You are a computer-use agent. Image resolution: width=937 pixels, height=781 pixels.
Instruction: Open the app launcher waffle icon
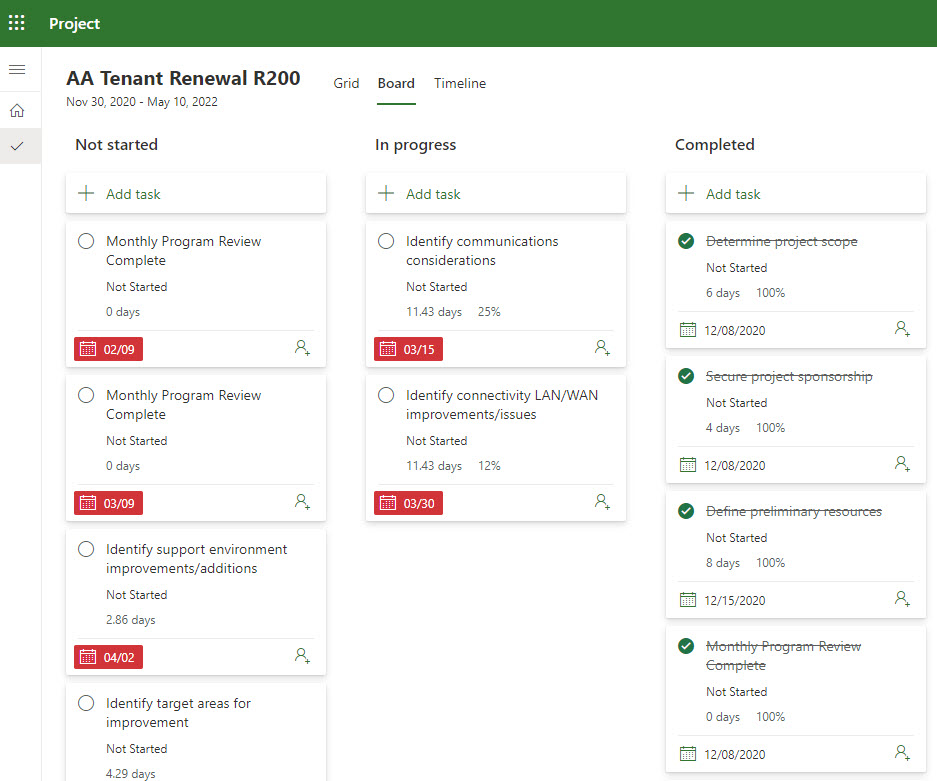pos(17,23)
